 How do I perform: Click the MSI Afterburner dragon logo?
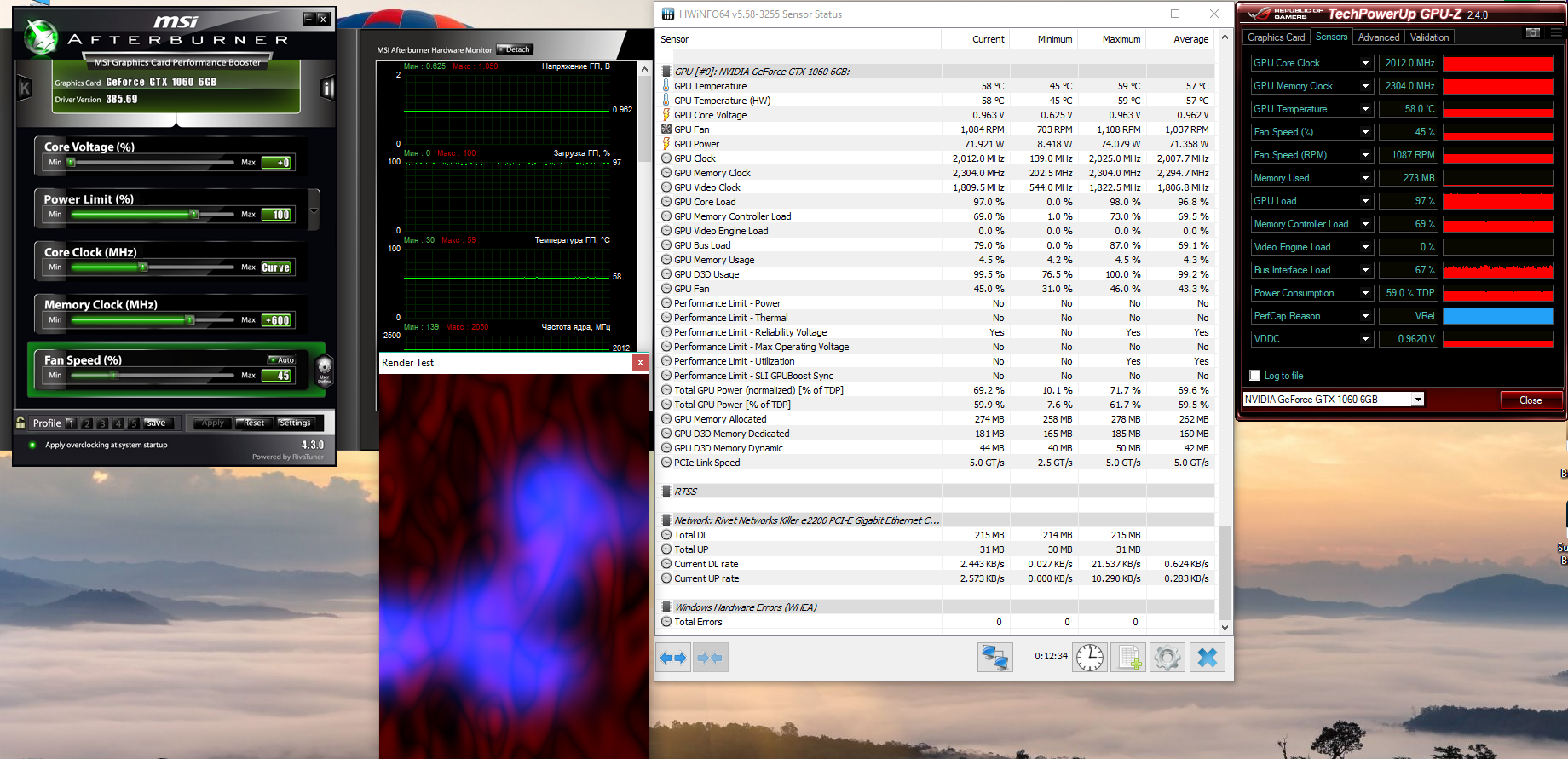pos(40,37)
